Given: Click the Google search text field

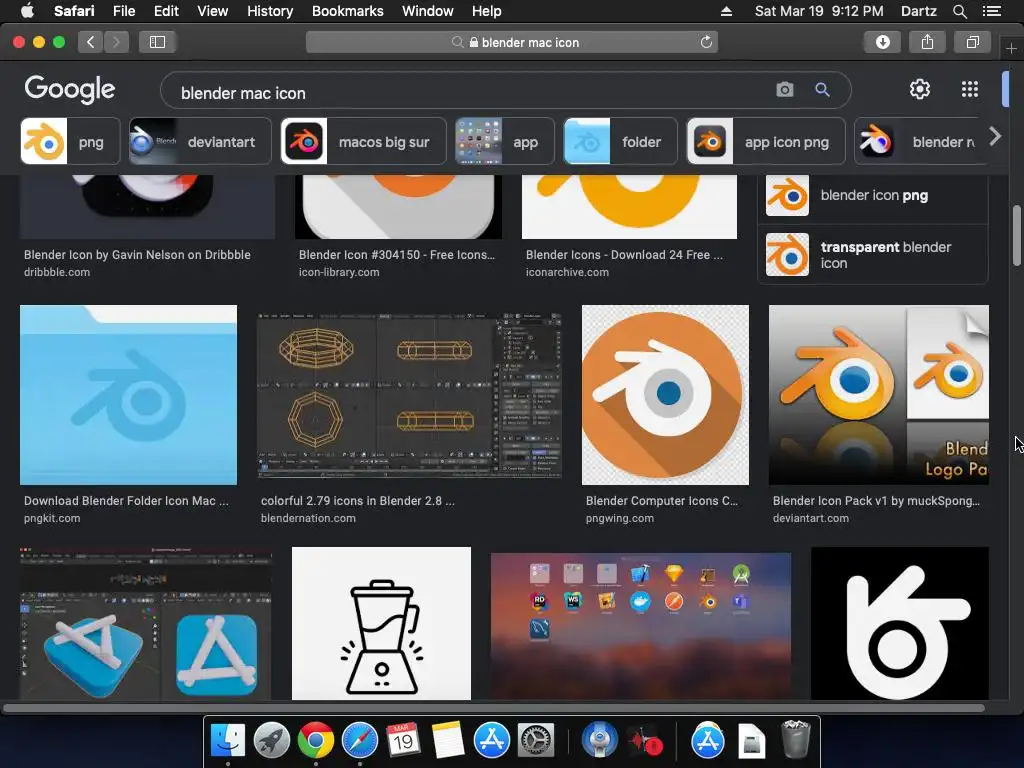Looking at the screenshot, I should [x=470, y=93].
